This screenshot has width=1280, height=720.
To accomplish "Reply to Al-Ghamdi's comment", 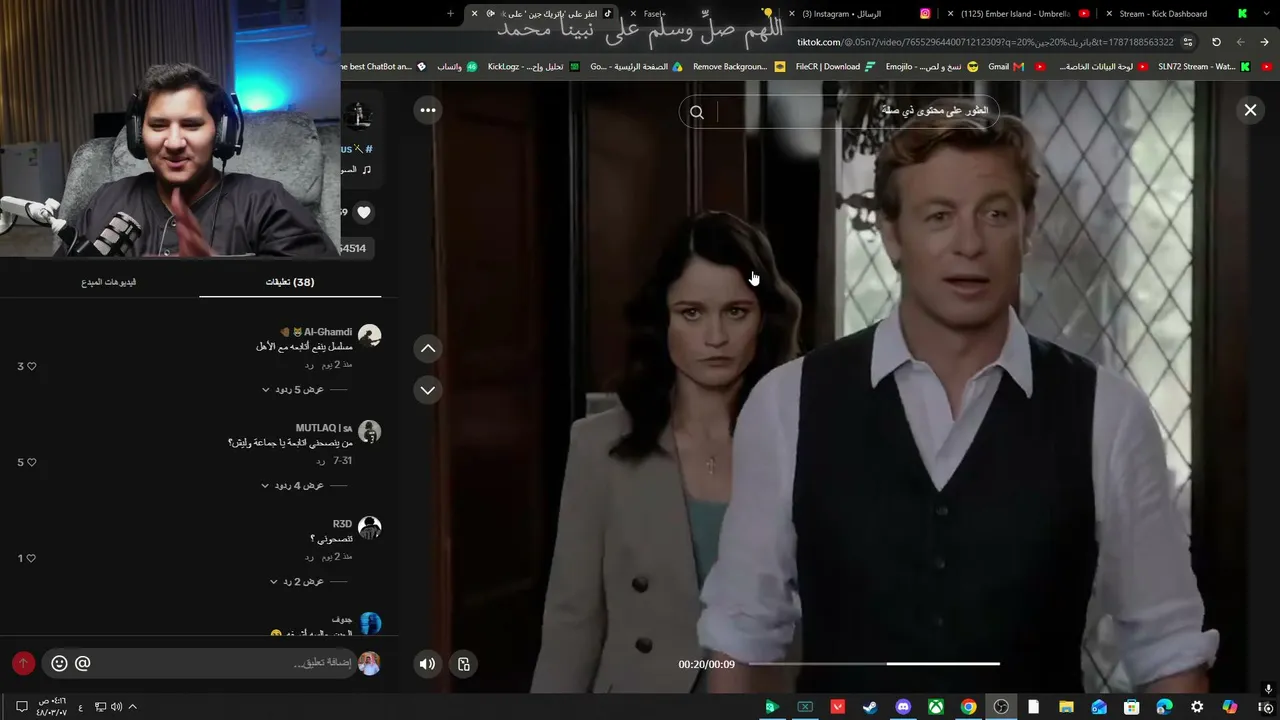I will click(310, 365).
